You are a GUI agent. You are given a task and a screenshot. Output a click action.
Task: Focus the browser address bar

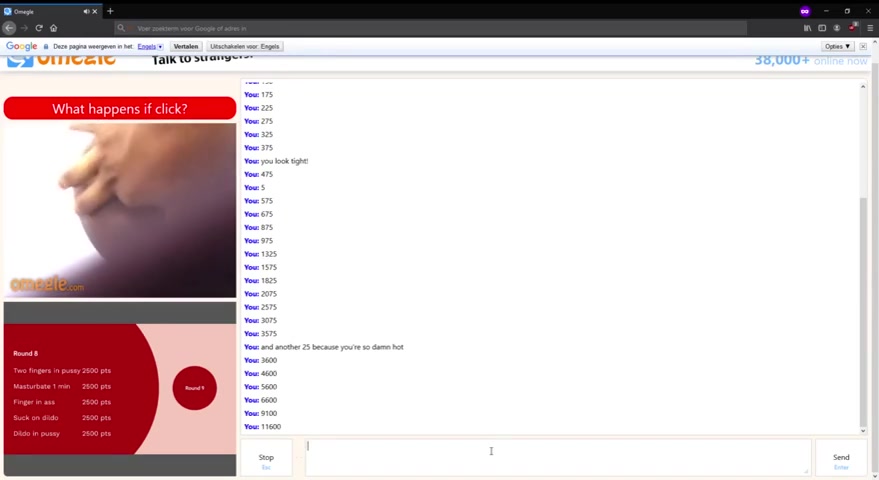tap(431, 28)
